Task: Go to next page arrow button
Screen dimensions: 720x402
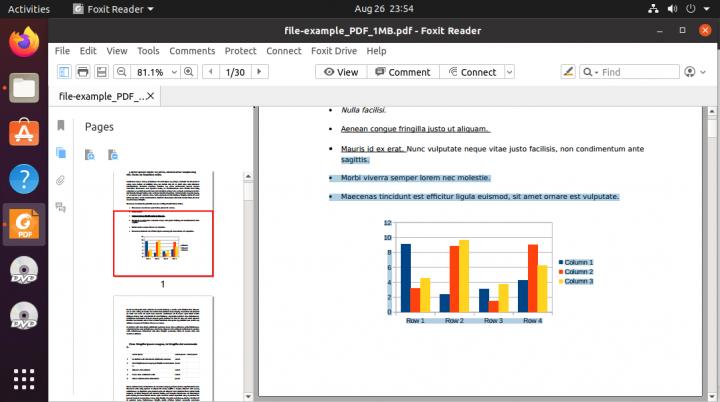Action: click(x=260, y=72)
